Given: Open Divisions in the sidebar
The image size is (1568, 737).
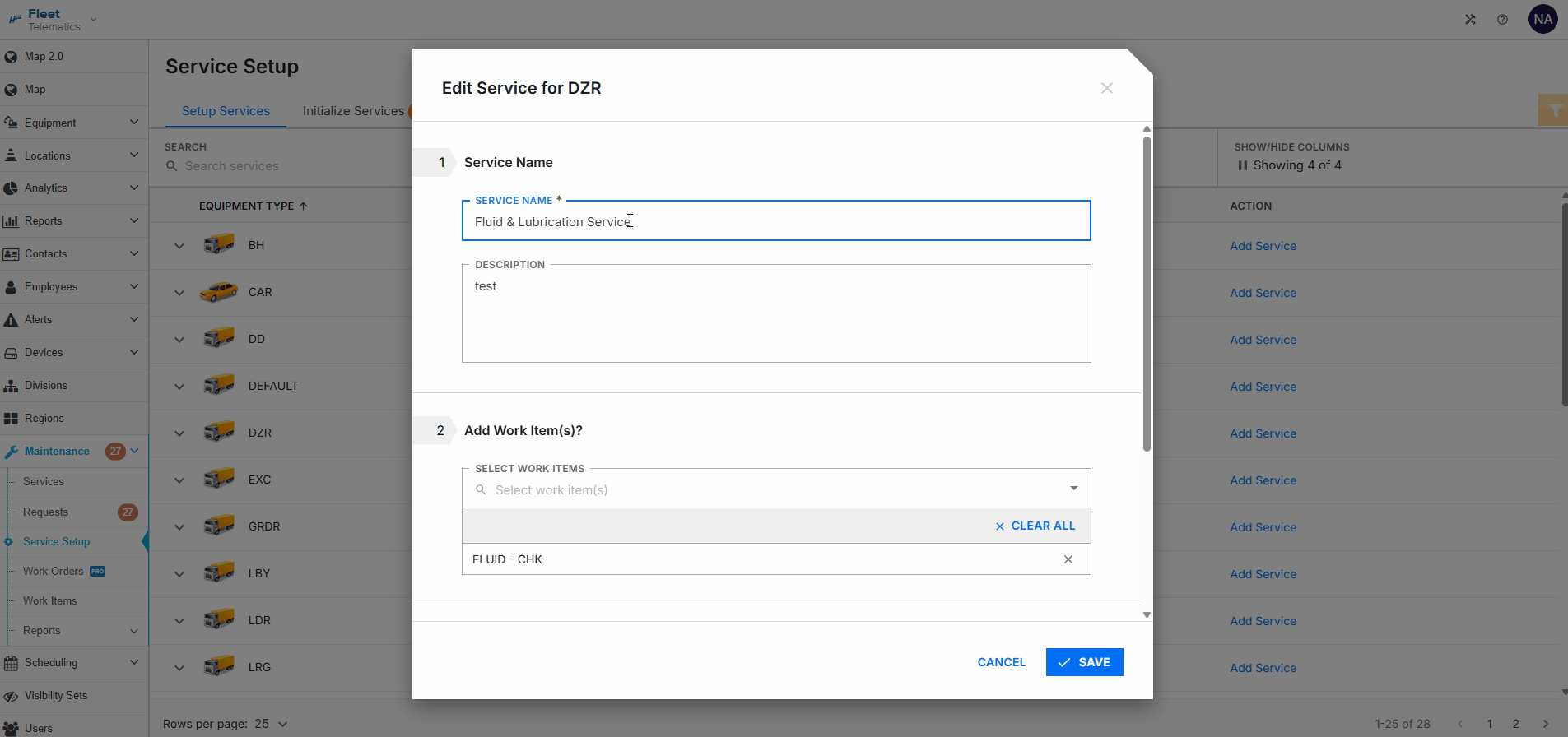Looking at the screenshot, I should 46,386.
